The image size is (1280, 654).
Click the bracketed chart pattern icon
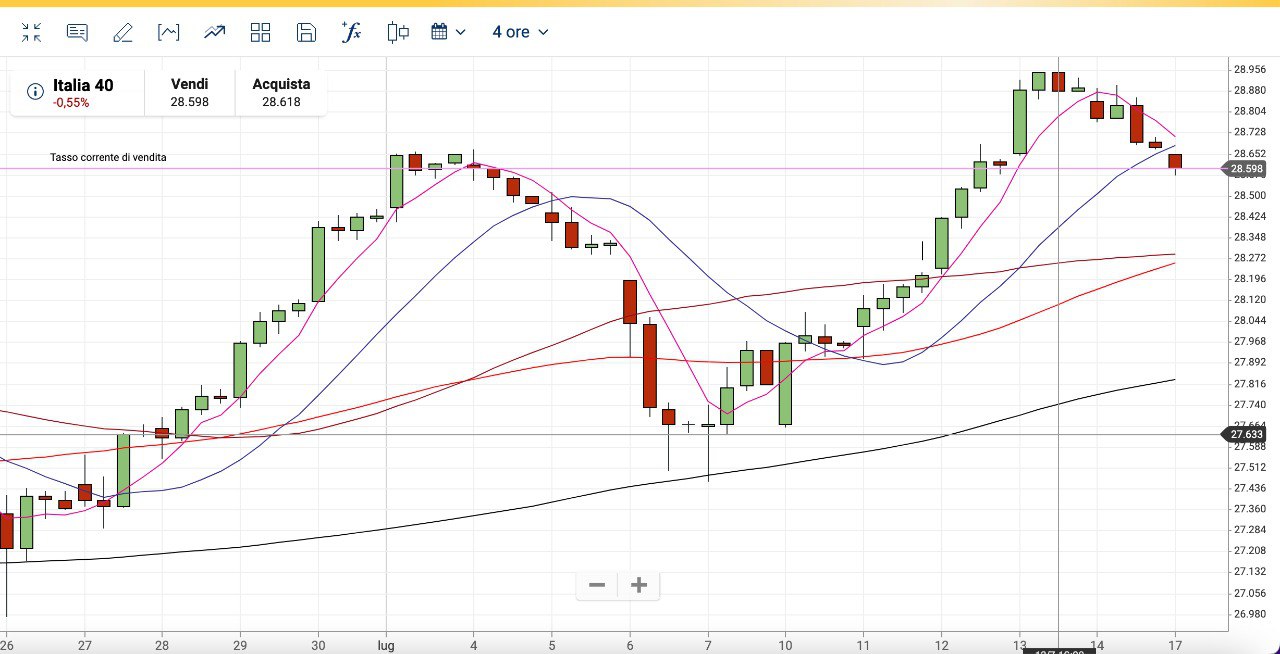[x=169, y=33]
